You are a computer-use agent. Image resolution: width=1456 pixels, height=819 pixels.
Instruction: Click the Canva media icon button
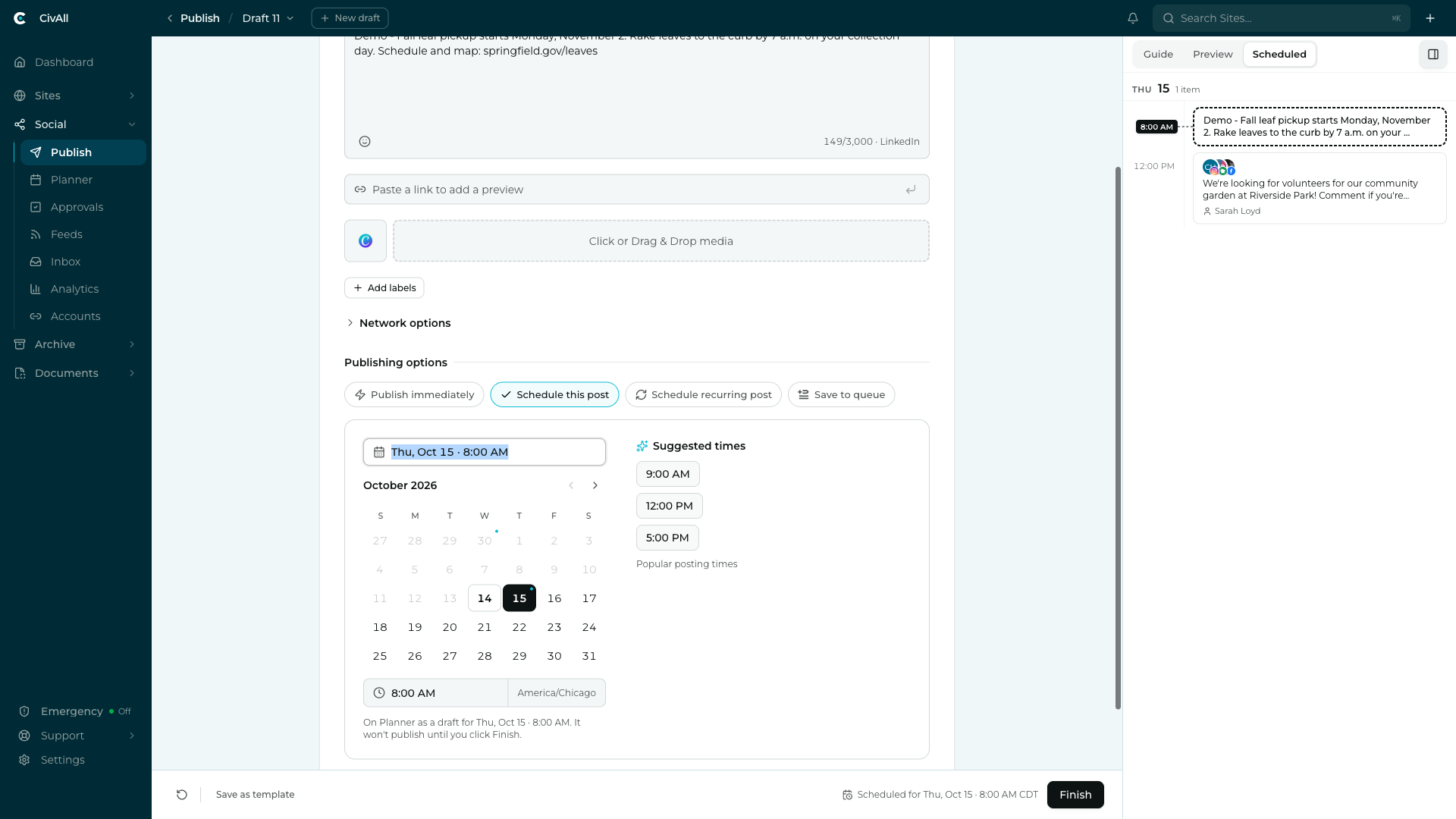(x=366, y=241)
